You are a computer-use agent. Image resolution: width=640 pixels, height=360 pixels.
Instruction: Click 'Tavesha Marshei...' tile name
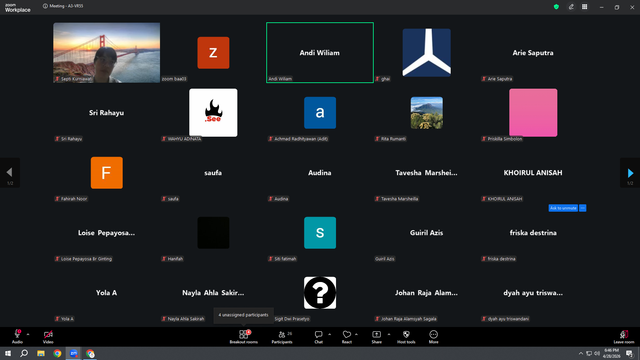[x=426, y=173]
